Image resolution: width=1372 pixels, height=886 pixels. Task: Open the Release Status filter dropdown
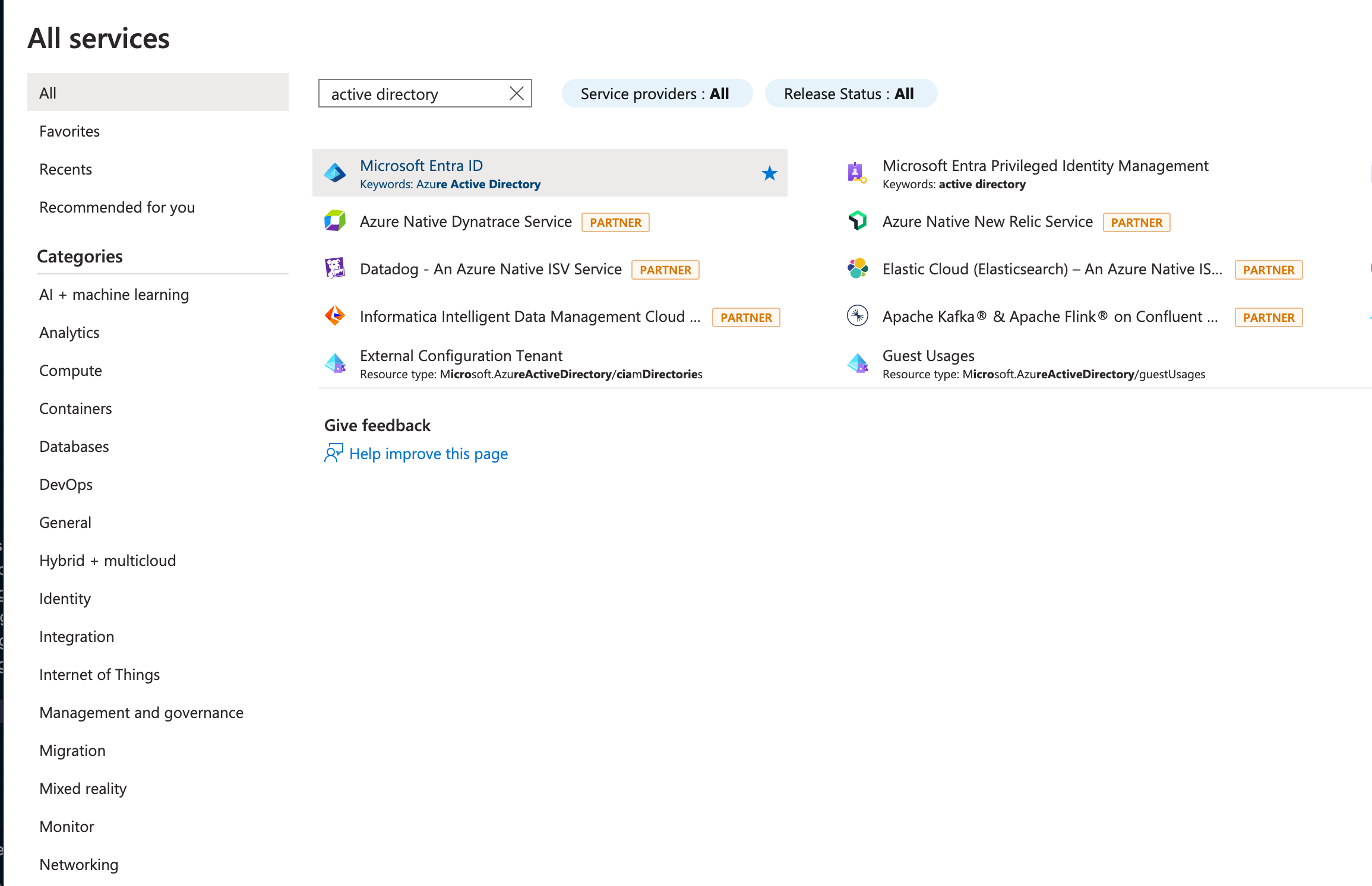click(850, 94)
